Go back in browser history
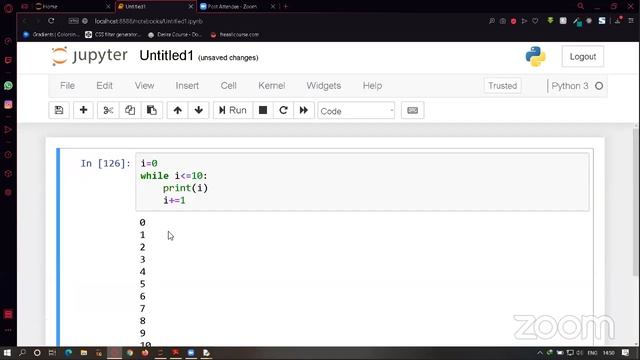The height and width of the screenshot is (360, 640). pyautogui.click(x=25, y=21)
